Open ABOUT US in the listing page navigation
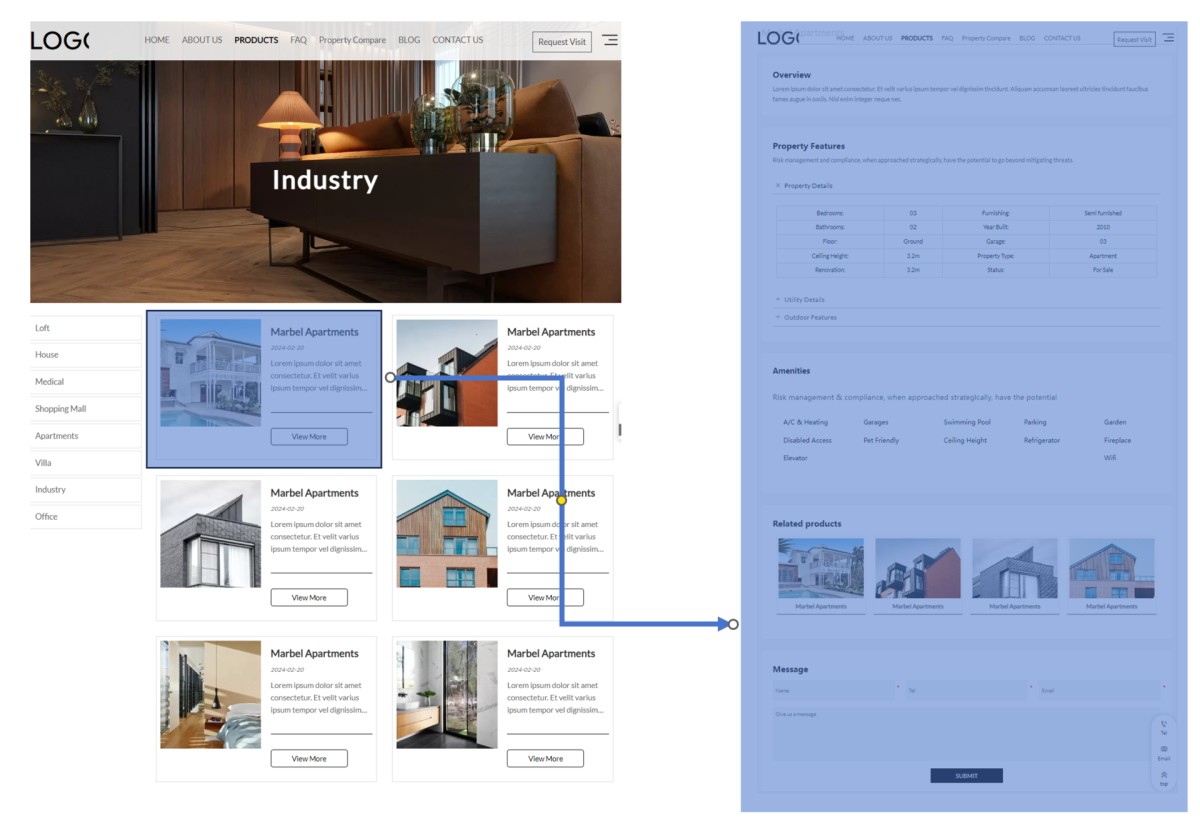Viewport: 1200px width, 825px height. 202,40
